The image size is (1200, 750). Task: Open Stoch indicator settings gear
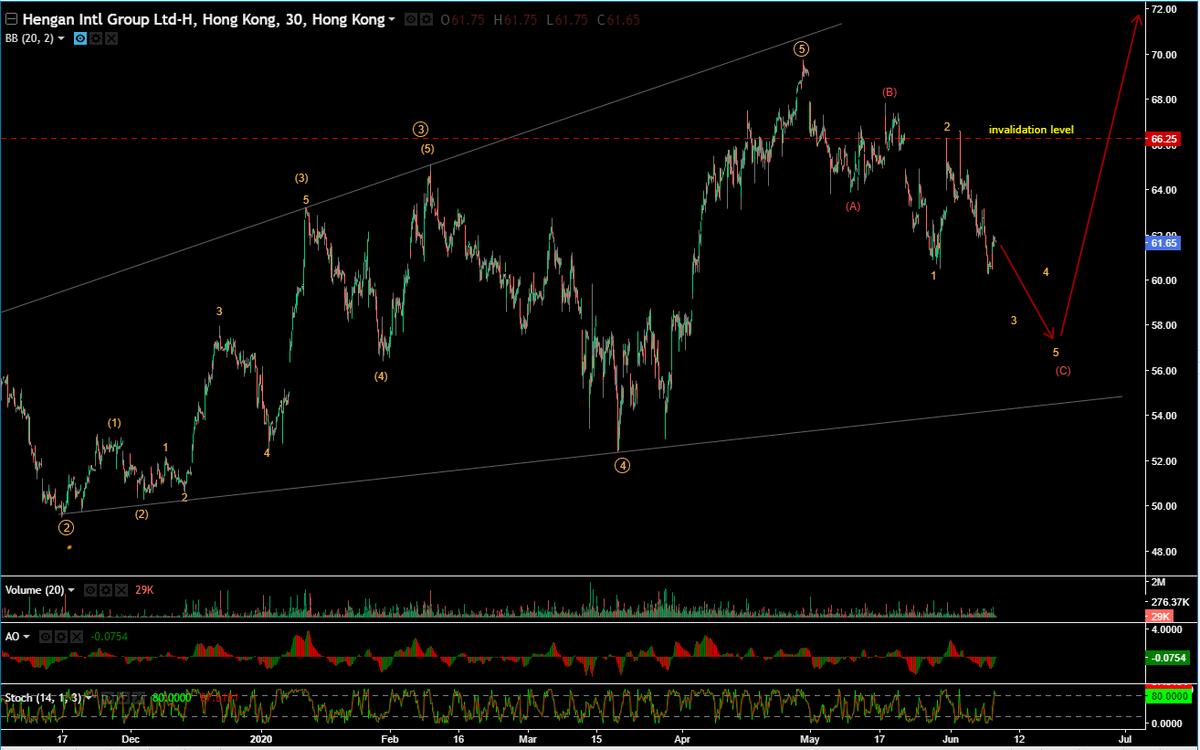click(x=124, y=696)
